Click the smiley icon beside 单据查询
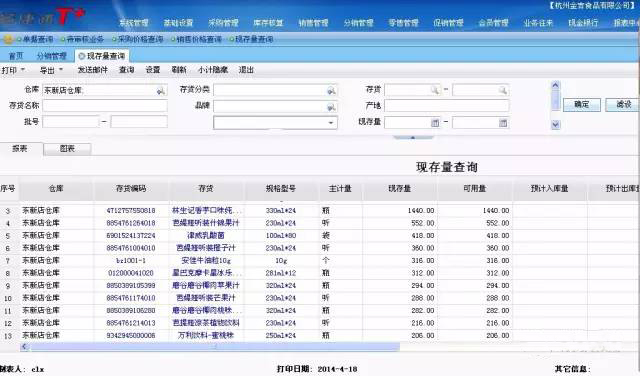Image resolution: width=640 pixels, height=376 pixels. click(x=7, y=39)
